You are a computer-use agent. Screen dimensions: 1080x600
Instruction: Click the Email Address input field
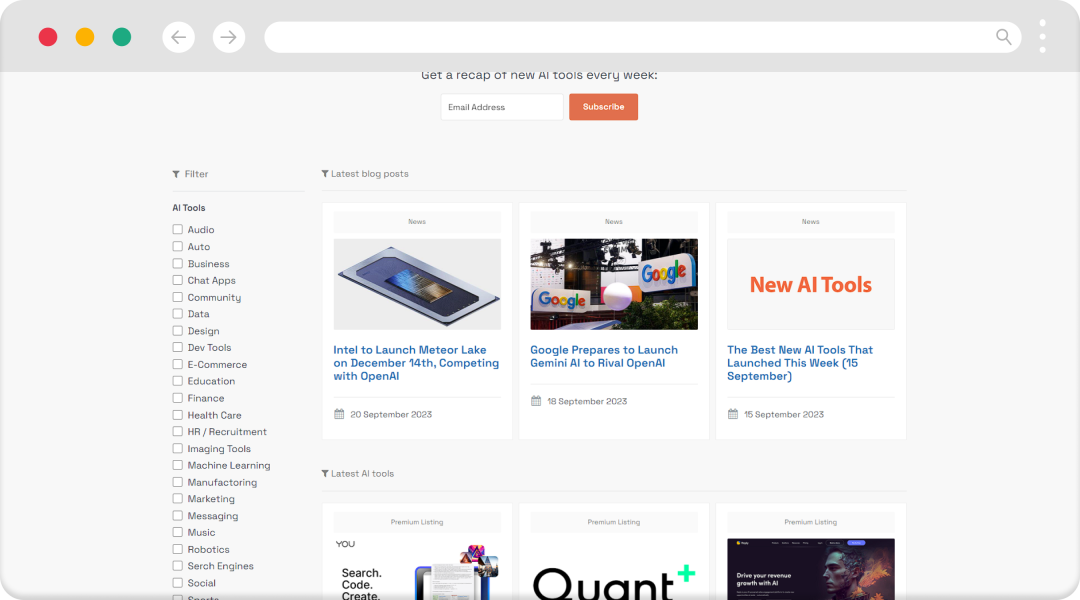(502, 107)
